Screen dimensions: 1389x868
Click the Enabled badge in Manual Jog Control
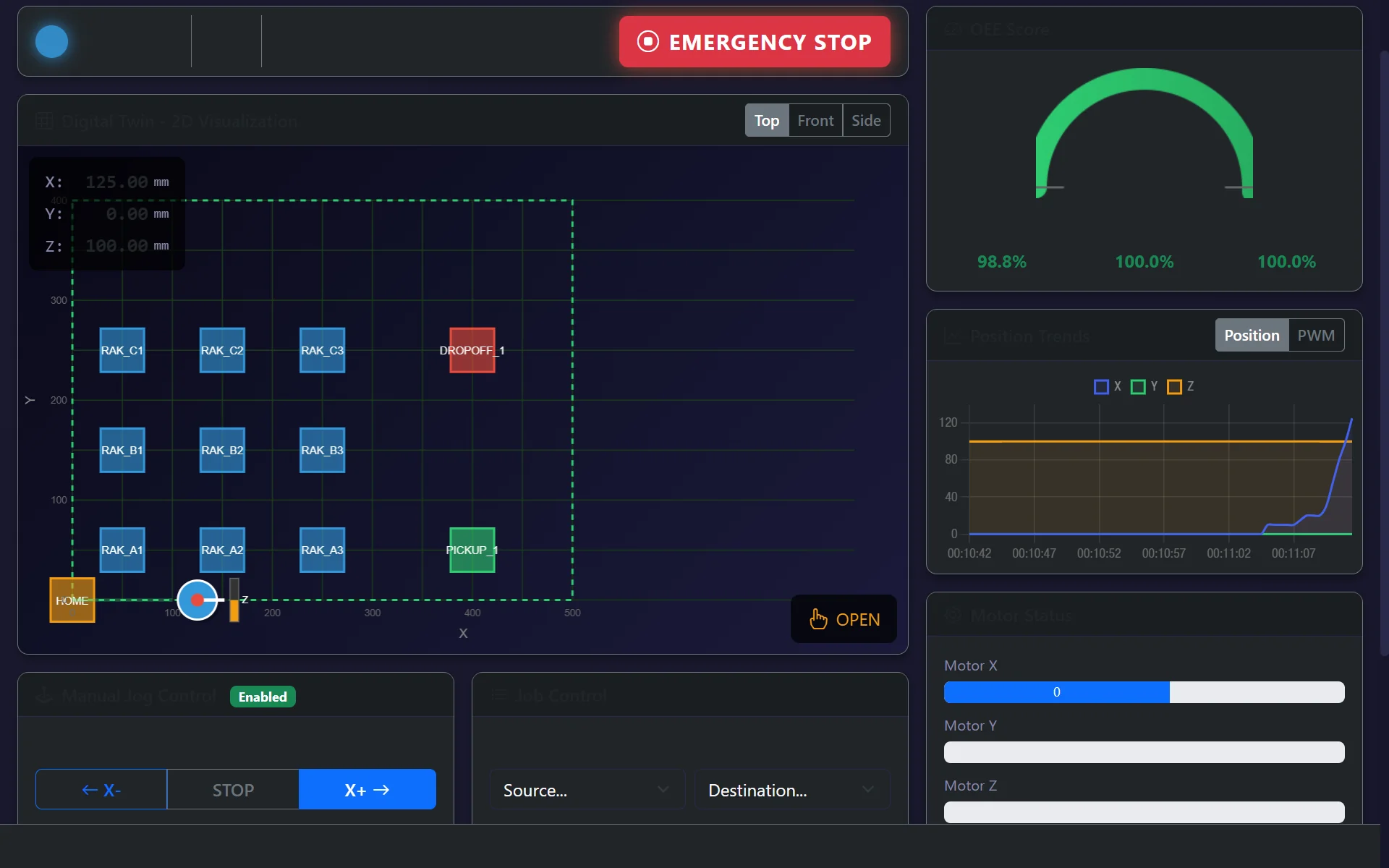263,697
